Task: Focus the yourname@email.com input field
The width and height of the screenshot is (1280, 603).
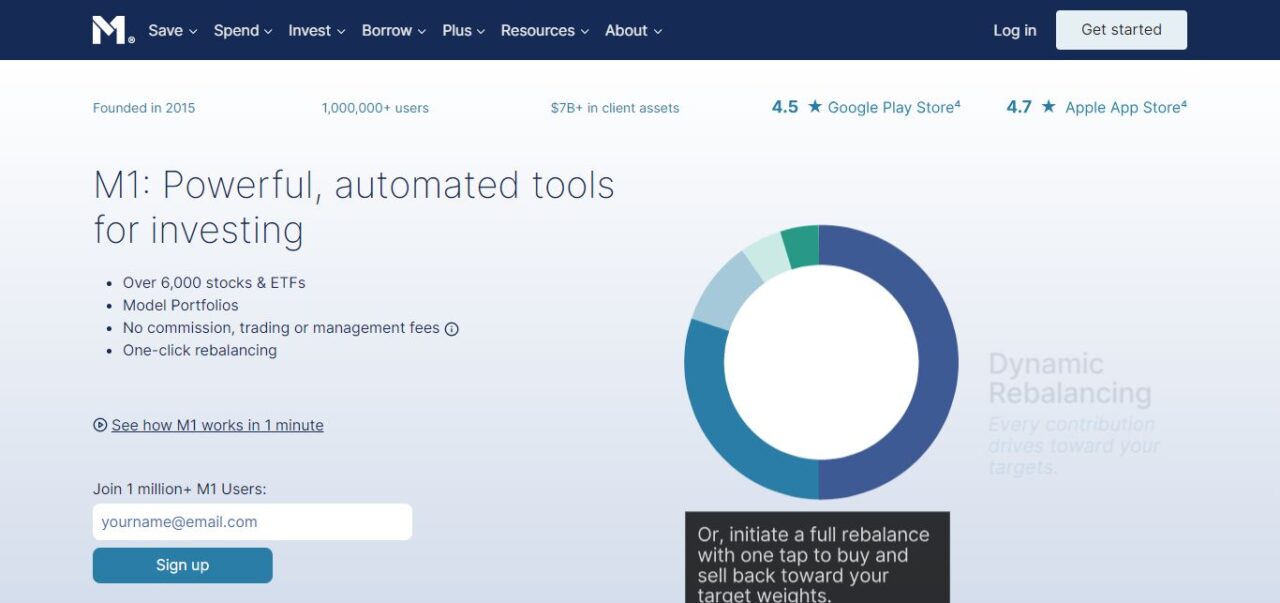Action: point(252,522)
